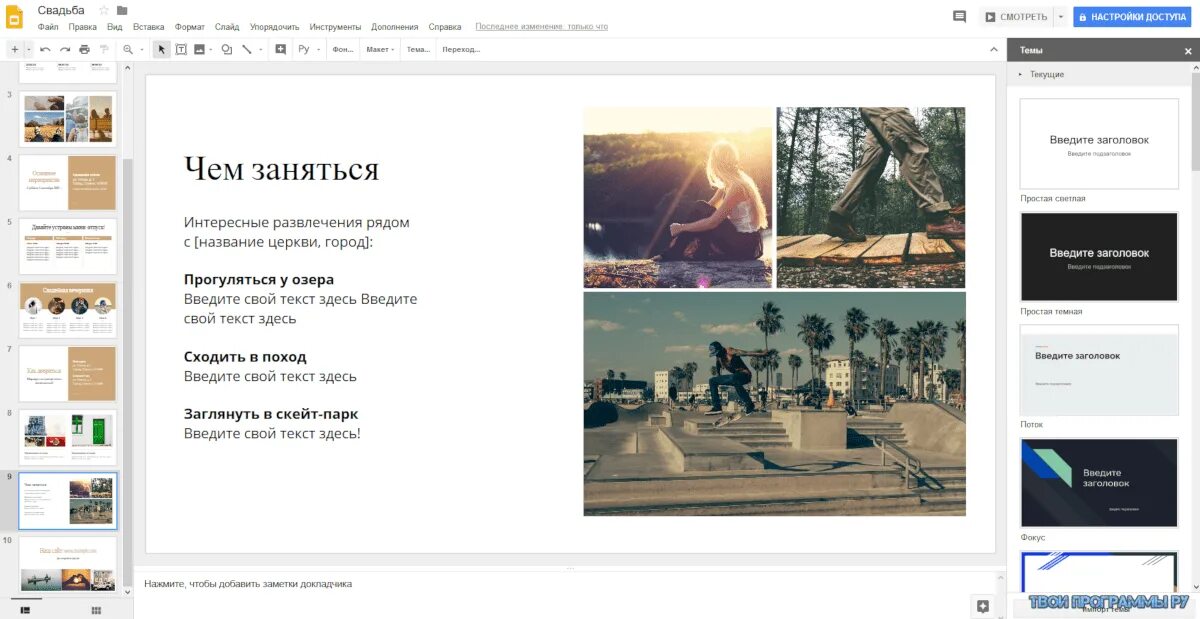This screenshot has height=619, width=1200.
Task: Select slide 4 thumbnail
Action: pyautogui.click(x=68, y=182)
